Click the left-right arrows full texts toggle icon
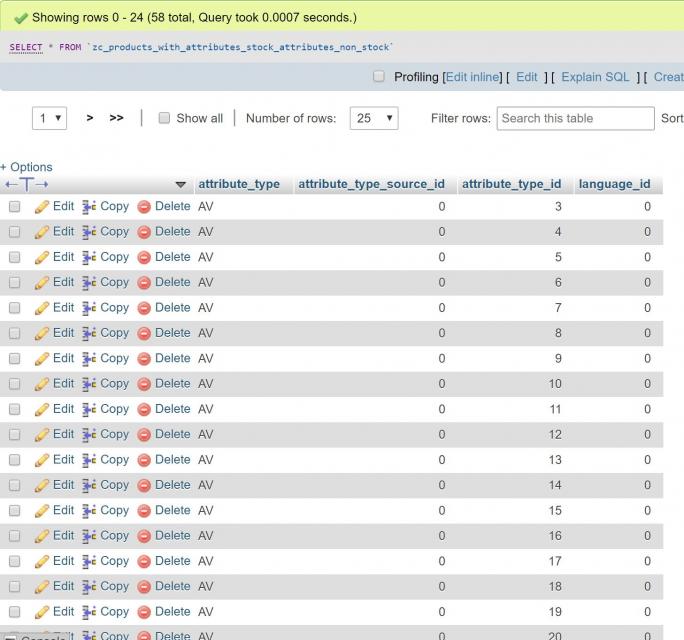Viewport: 684px width, 640px height. tap(27, 185)
